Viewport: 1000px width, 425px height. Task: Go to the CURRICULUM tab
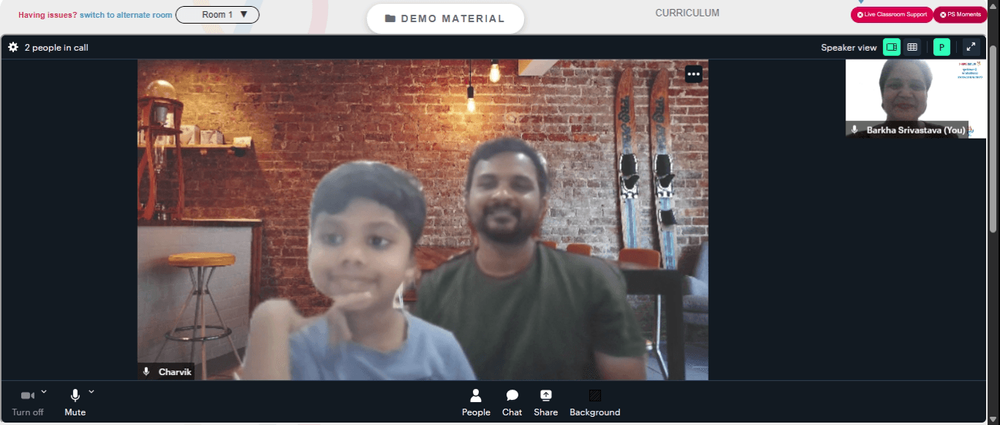[687, 13]
